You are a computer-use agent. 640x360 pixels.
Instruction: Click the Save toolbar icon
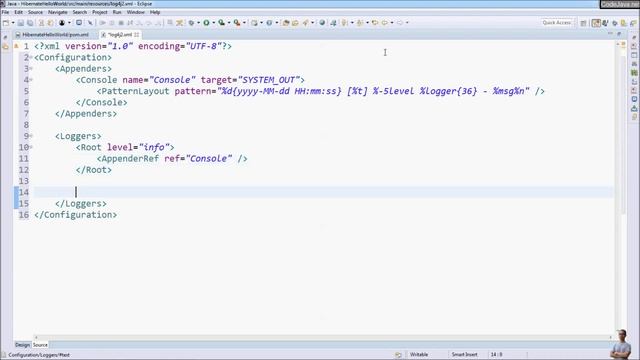21,23
